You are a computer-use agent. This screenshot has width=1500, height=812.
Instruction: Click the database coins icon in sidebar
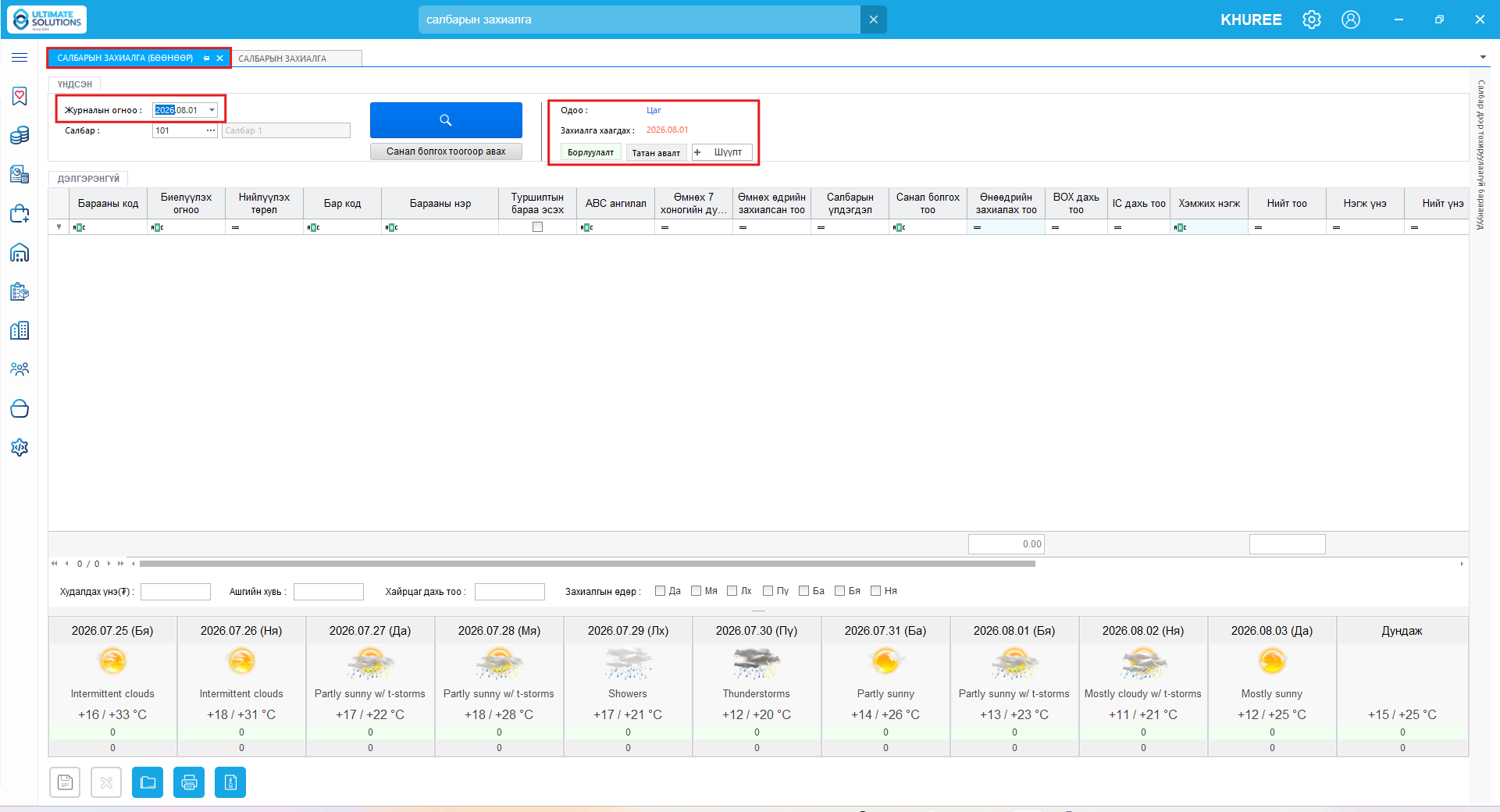click(20, 136)
